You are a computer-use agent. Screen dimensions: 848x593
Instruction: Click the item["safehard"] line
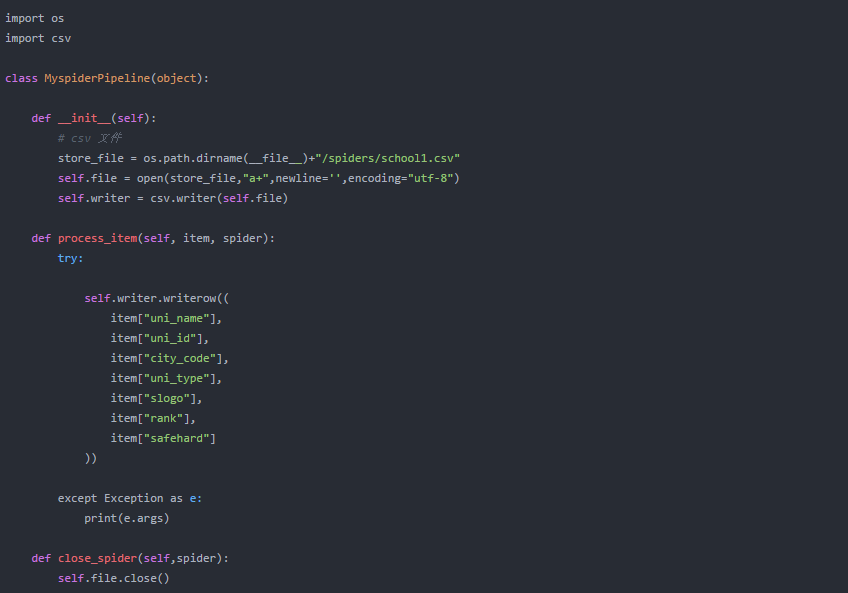tap(163, 439)
